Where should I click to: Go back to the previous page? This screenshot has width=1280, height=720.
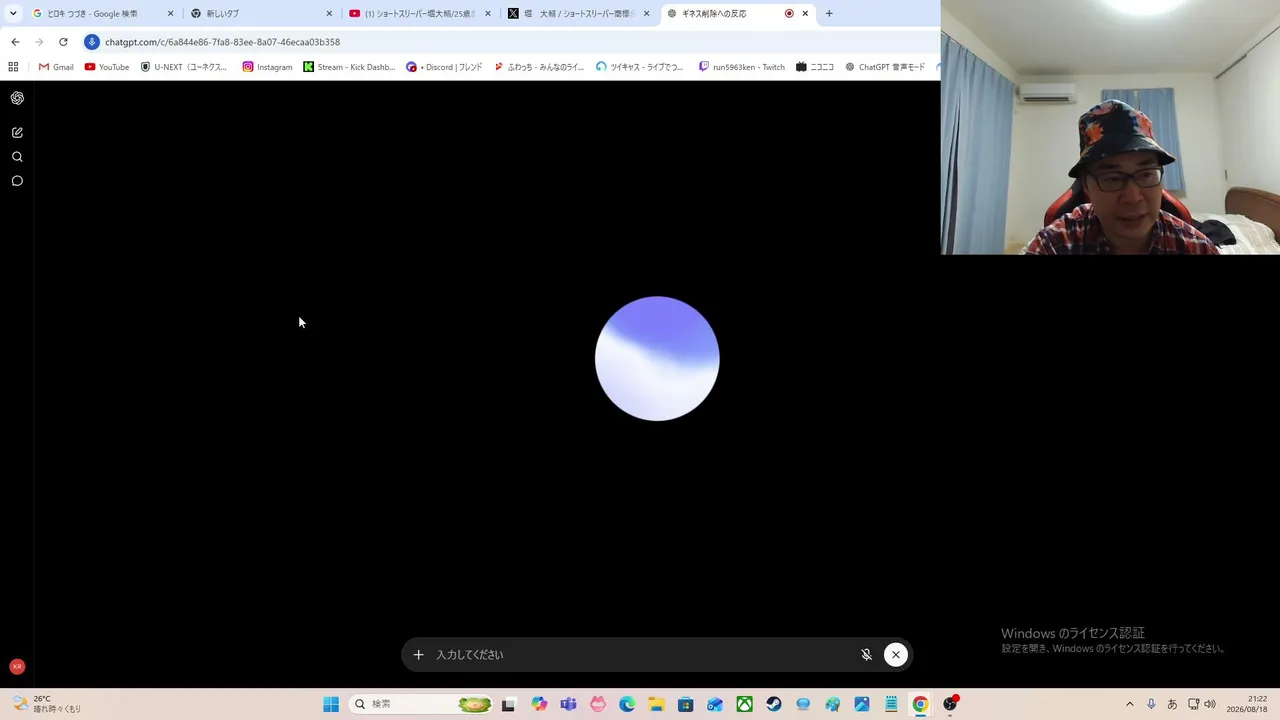(x=15, y=42)
